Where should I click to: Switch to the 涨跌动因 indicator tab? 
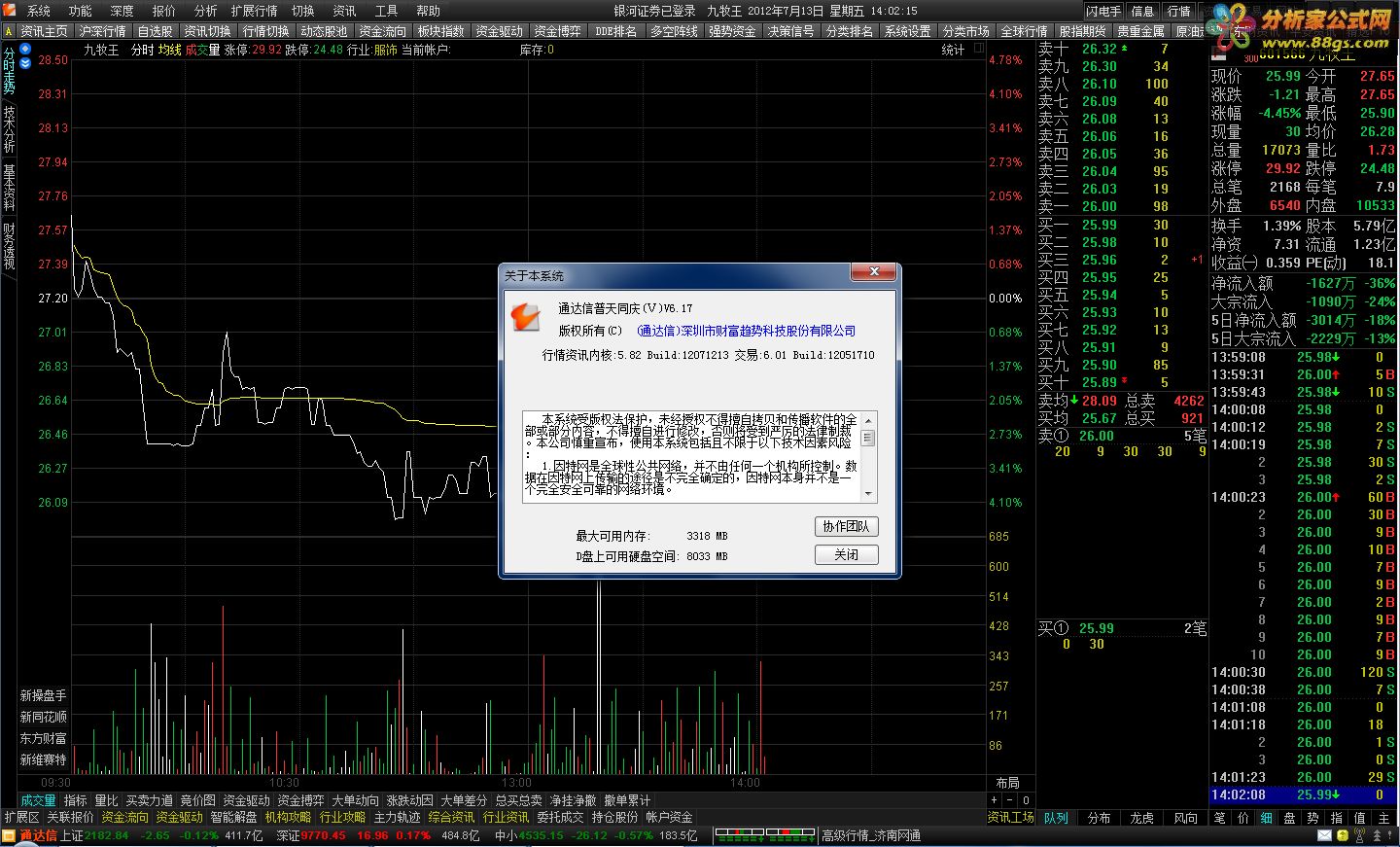click(410, 800)
